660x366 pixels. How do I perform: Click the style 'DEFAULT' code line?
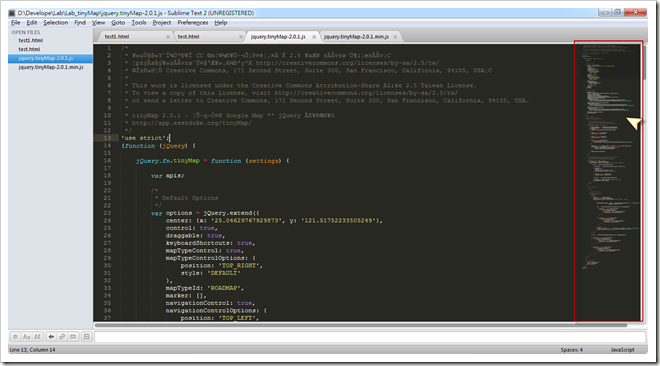tap(210, 273)
